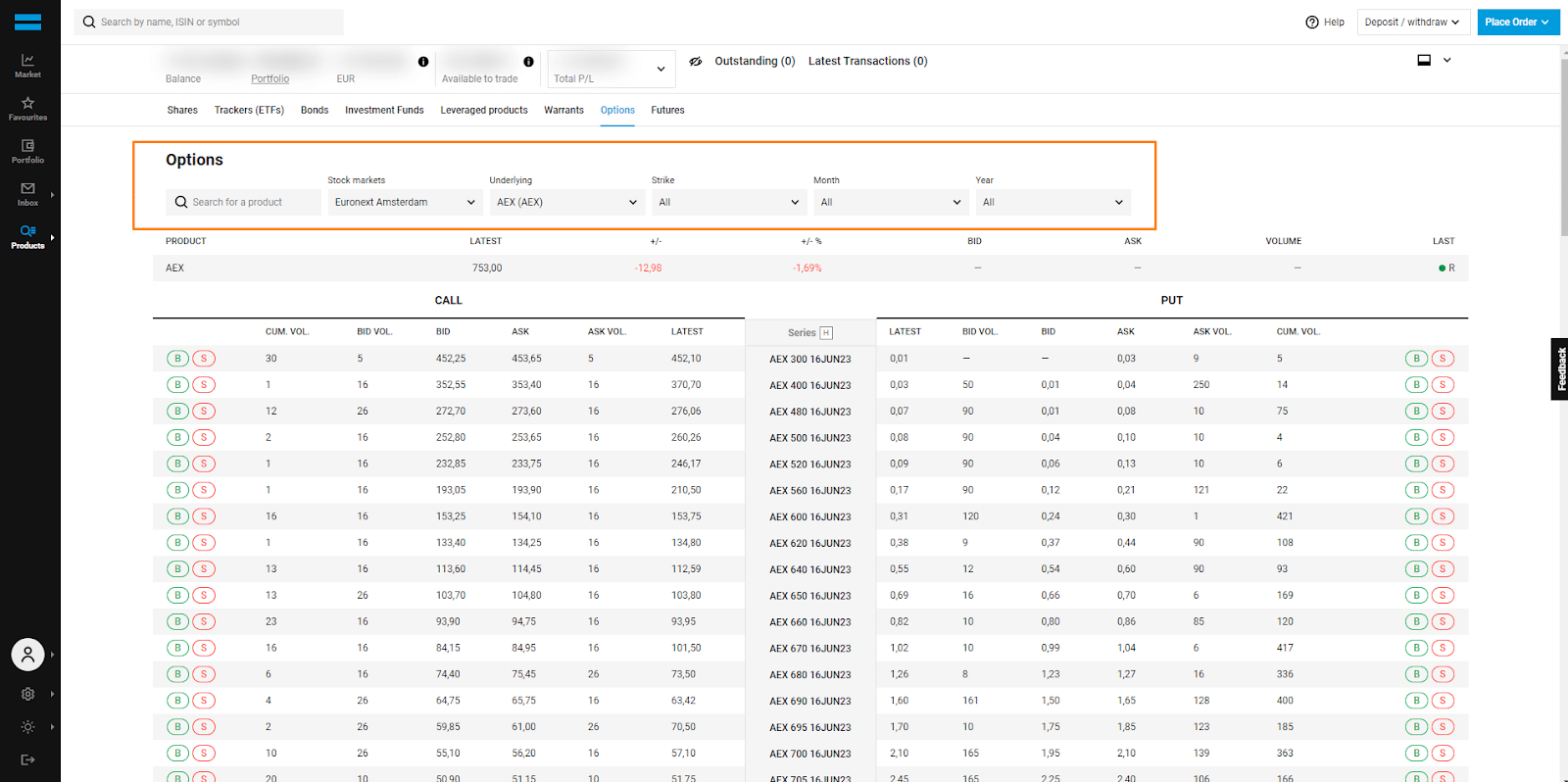Click the AEX product row

click(810, 268)
